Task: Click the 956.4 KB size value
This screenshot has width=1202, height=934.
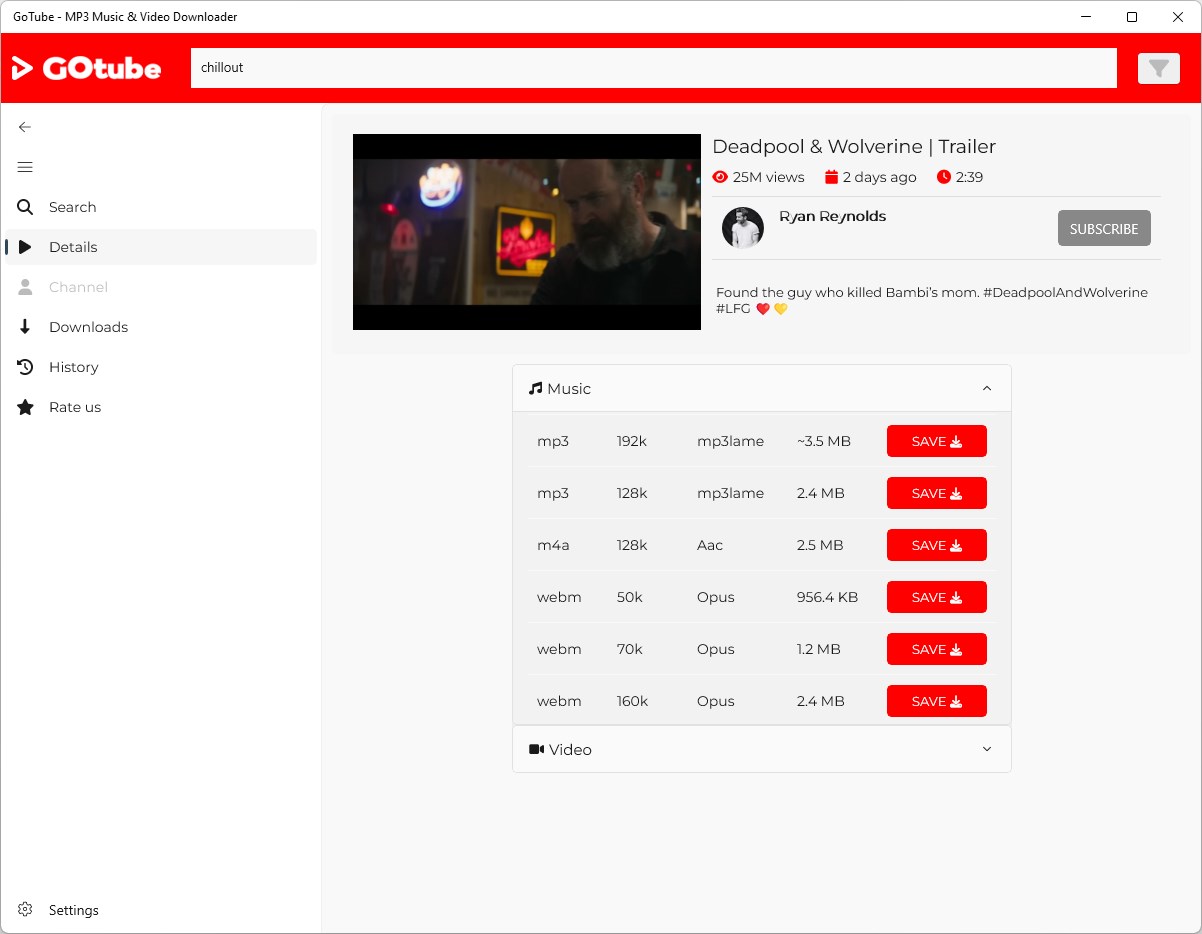Action: point(827,597)
